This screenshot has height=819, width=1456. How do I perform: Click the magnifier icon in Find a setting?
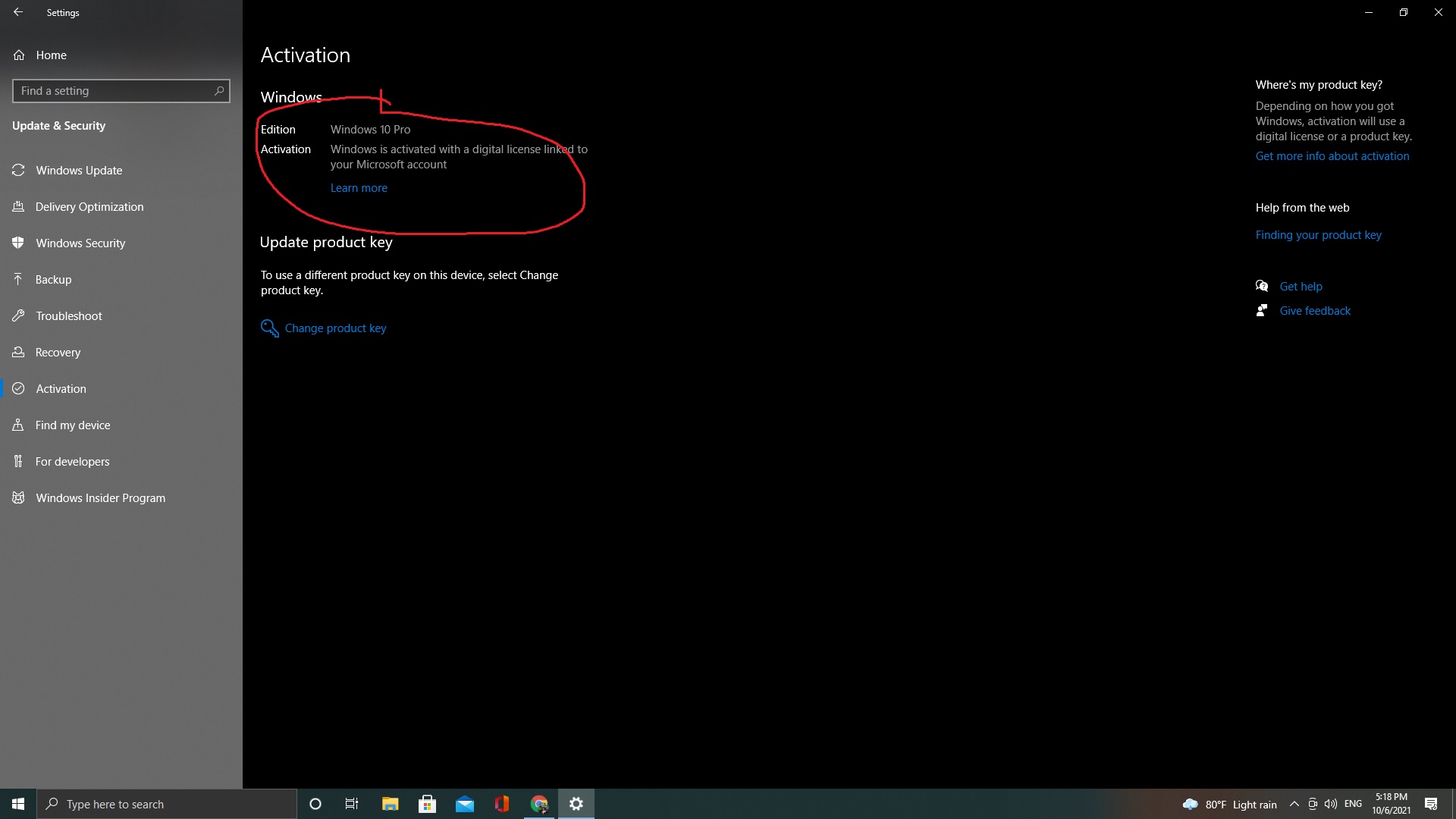(219, 91)
